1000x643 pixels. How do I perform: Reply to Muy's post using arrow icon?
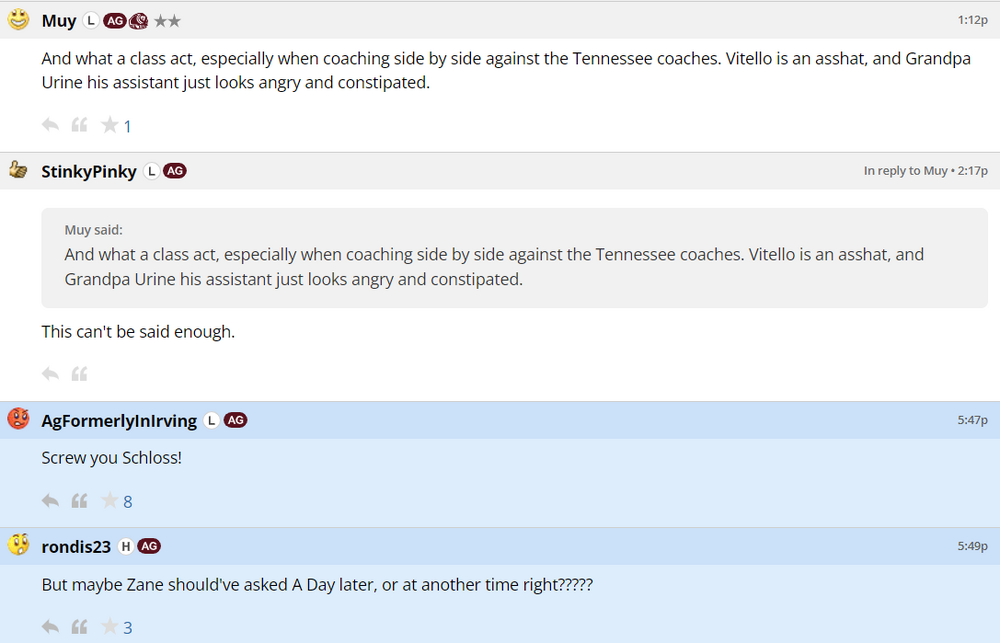50,125
